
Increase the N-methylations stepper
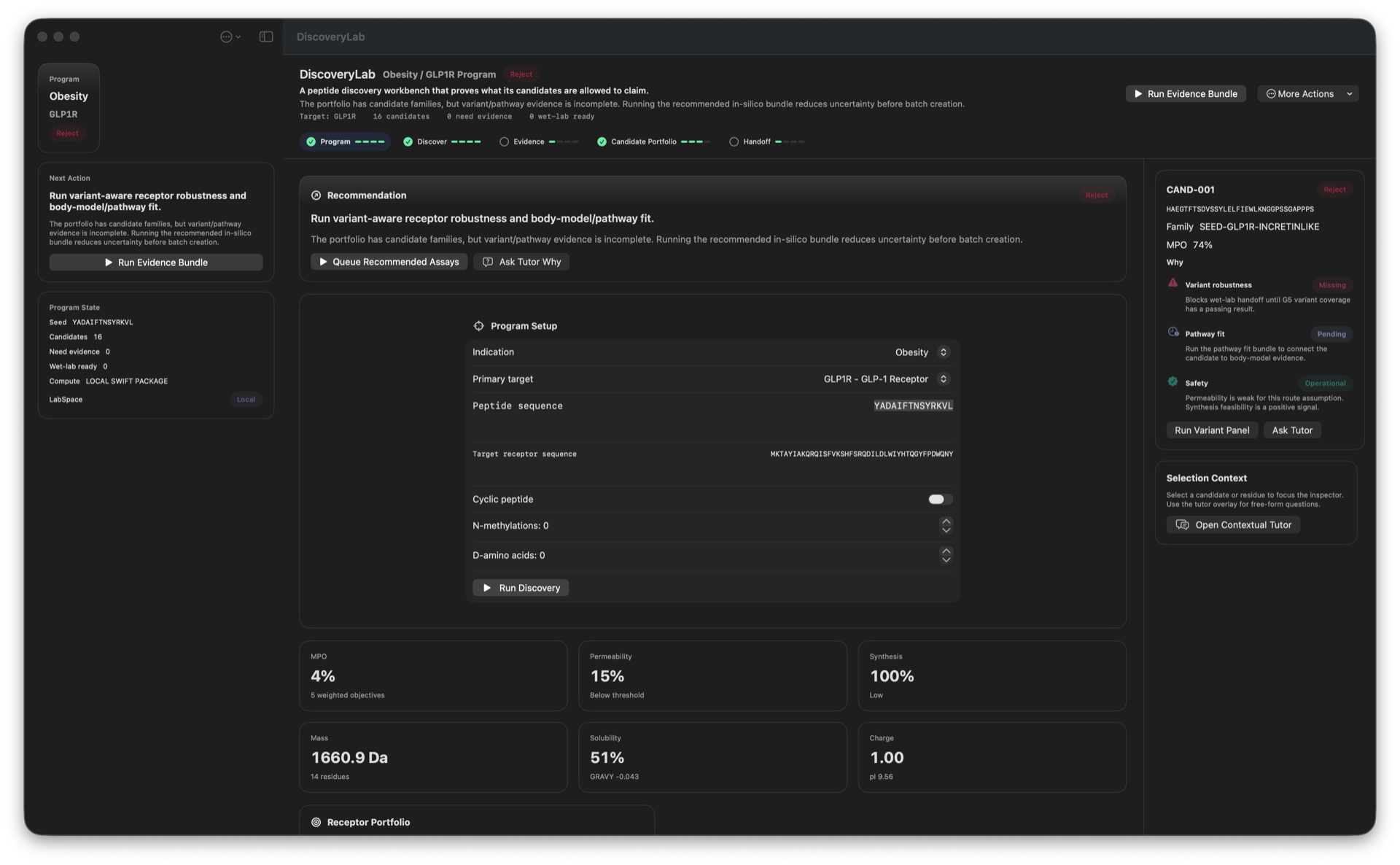(946, 521)
